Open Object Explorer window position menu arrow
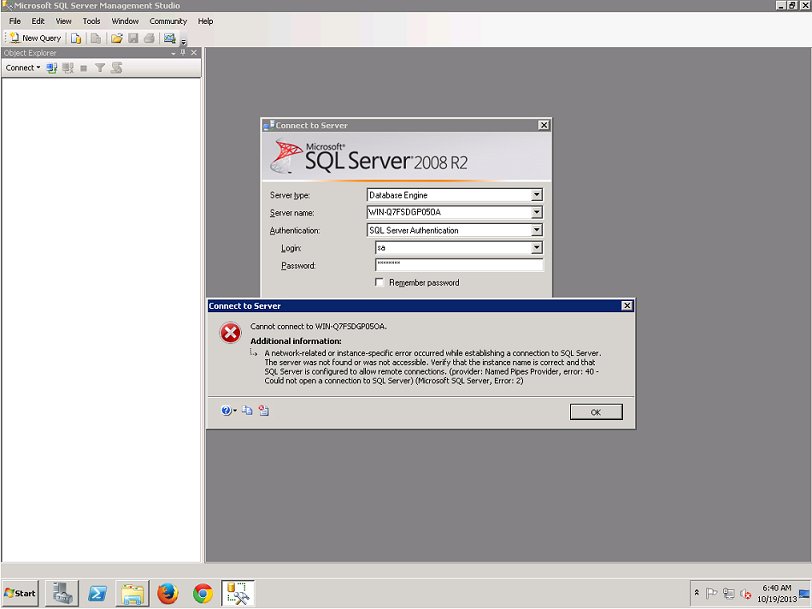This screenshot has width=812, height=609. 173,53
